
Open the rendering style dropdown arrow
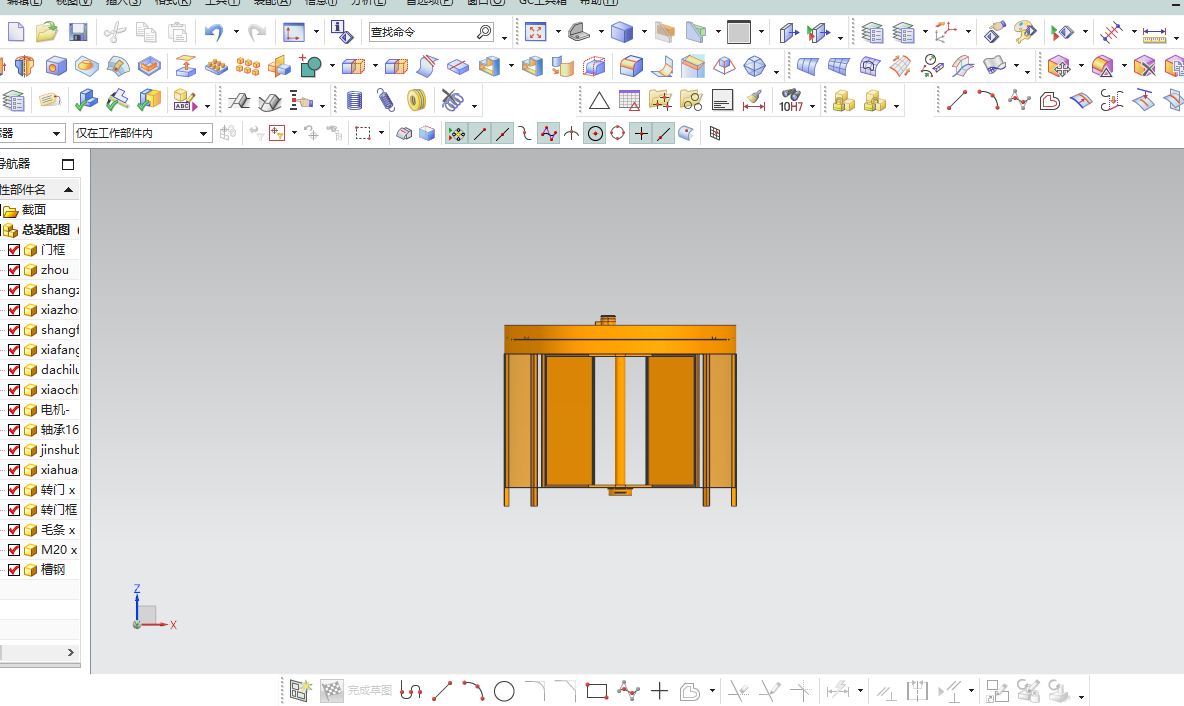(644, 32)
